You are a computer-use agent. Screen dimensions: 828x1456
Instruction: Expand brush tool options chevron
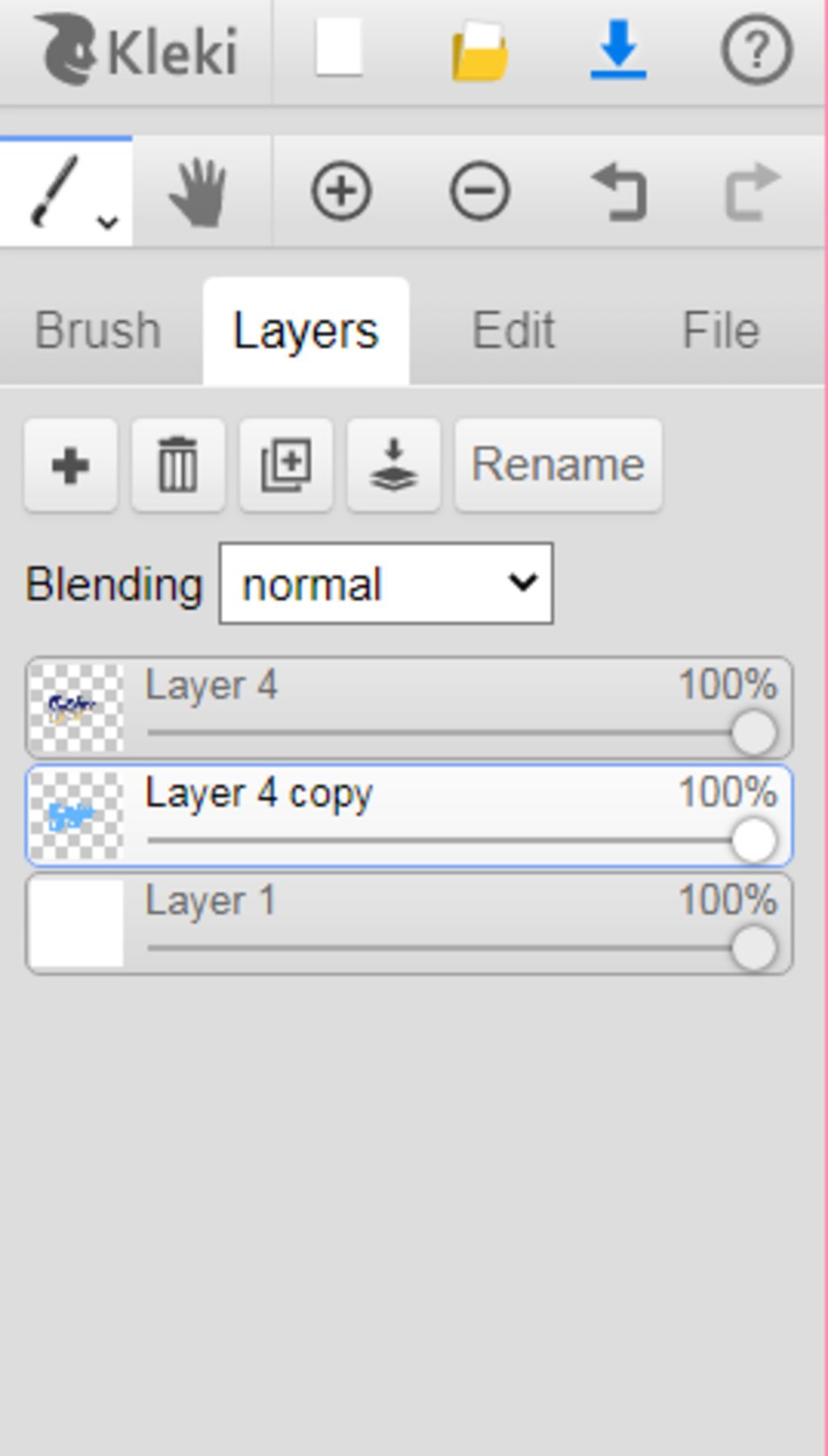tap(108, 222)
